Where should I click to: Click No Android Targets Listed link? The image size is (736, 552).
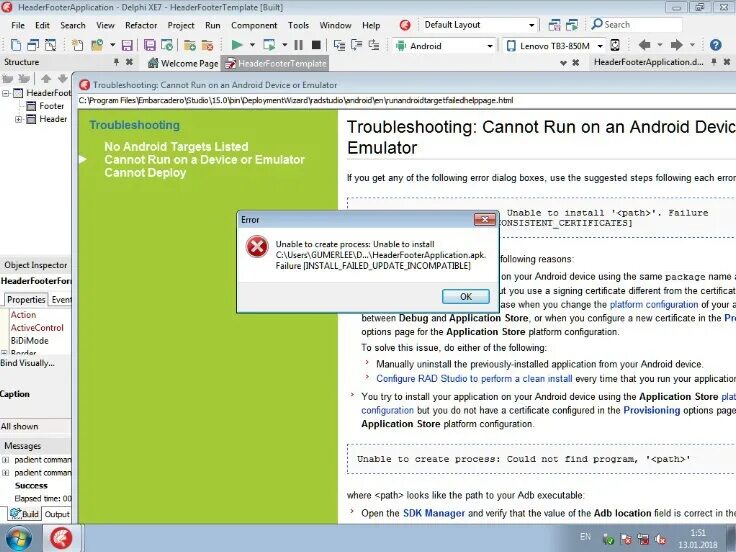tap(176, 146)
